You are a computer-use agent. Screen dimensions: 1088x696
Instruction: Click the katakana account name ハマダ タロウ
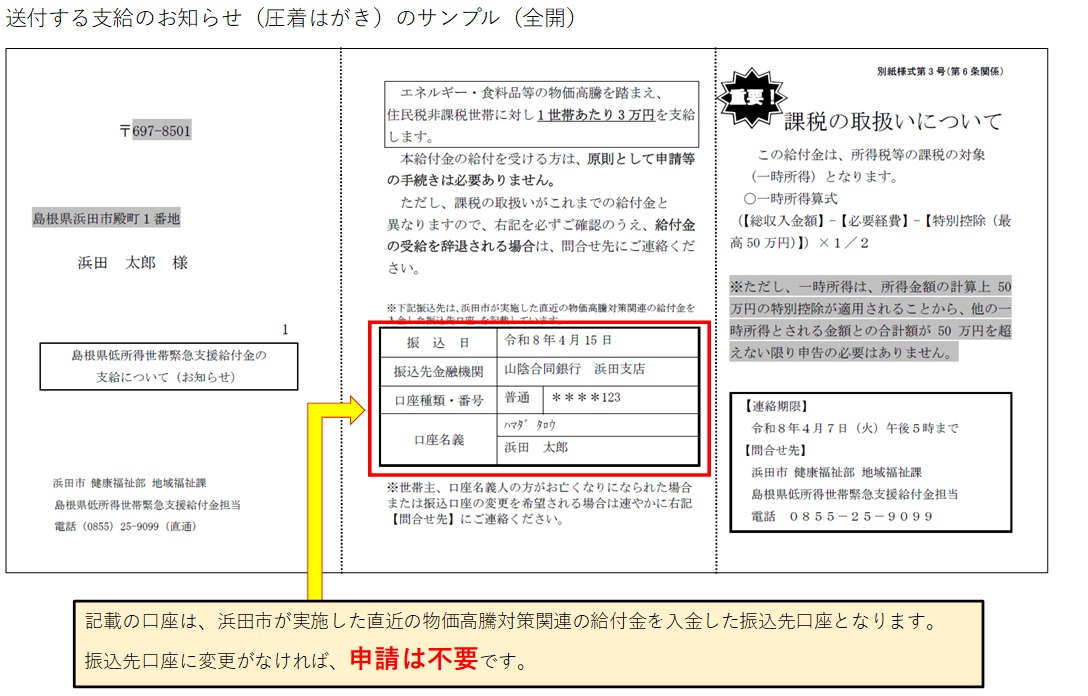[x=529, y=424]
